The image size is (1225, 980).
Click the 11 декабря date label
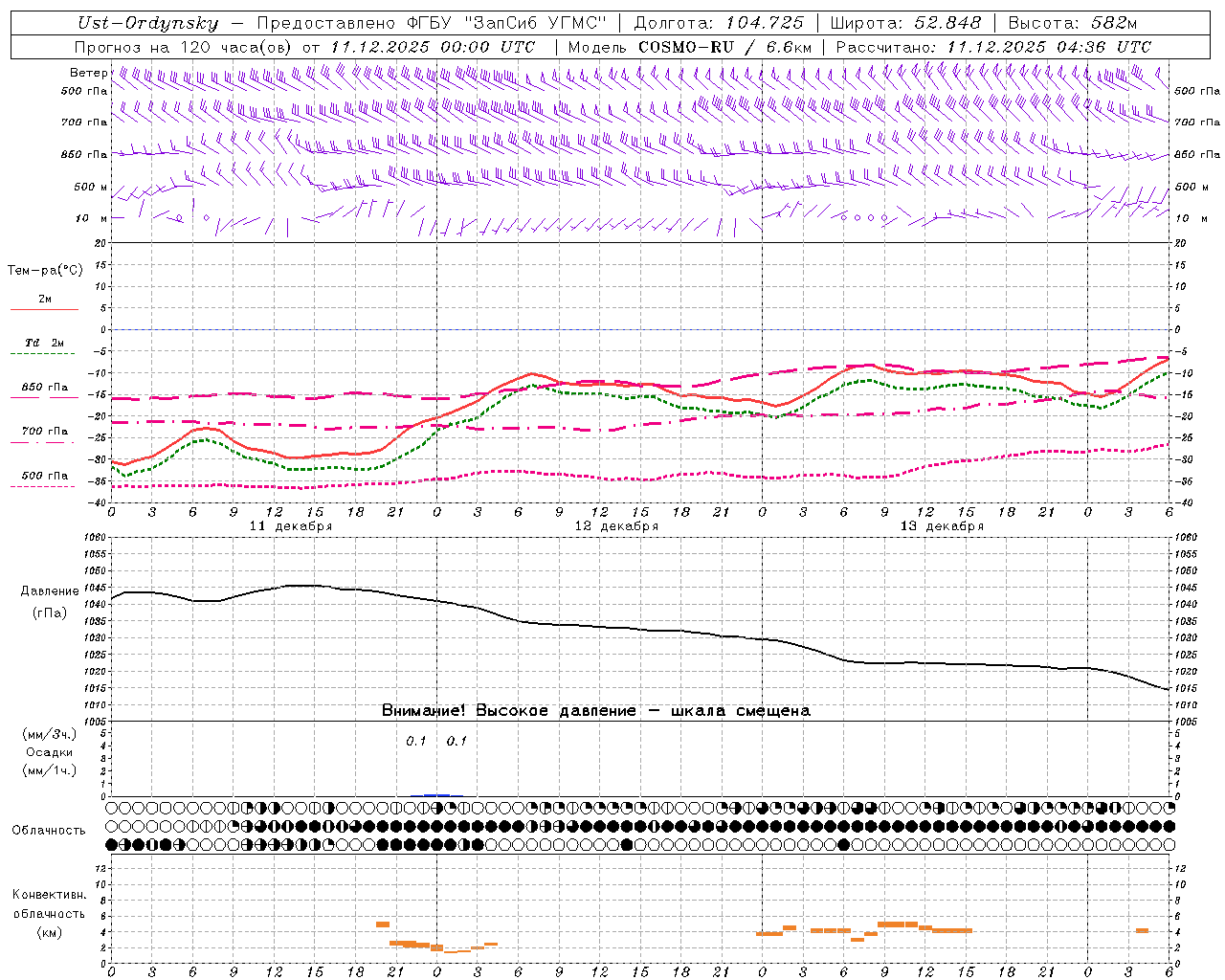click(291, 526)
